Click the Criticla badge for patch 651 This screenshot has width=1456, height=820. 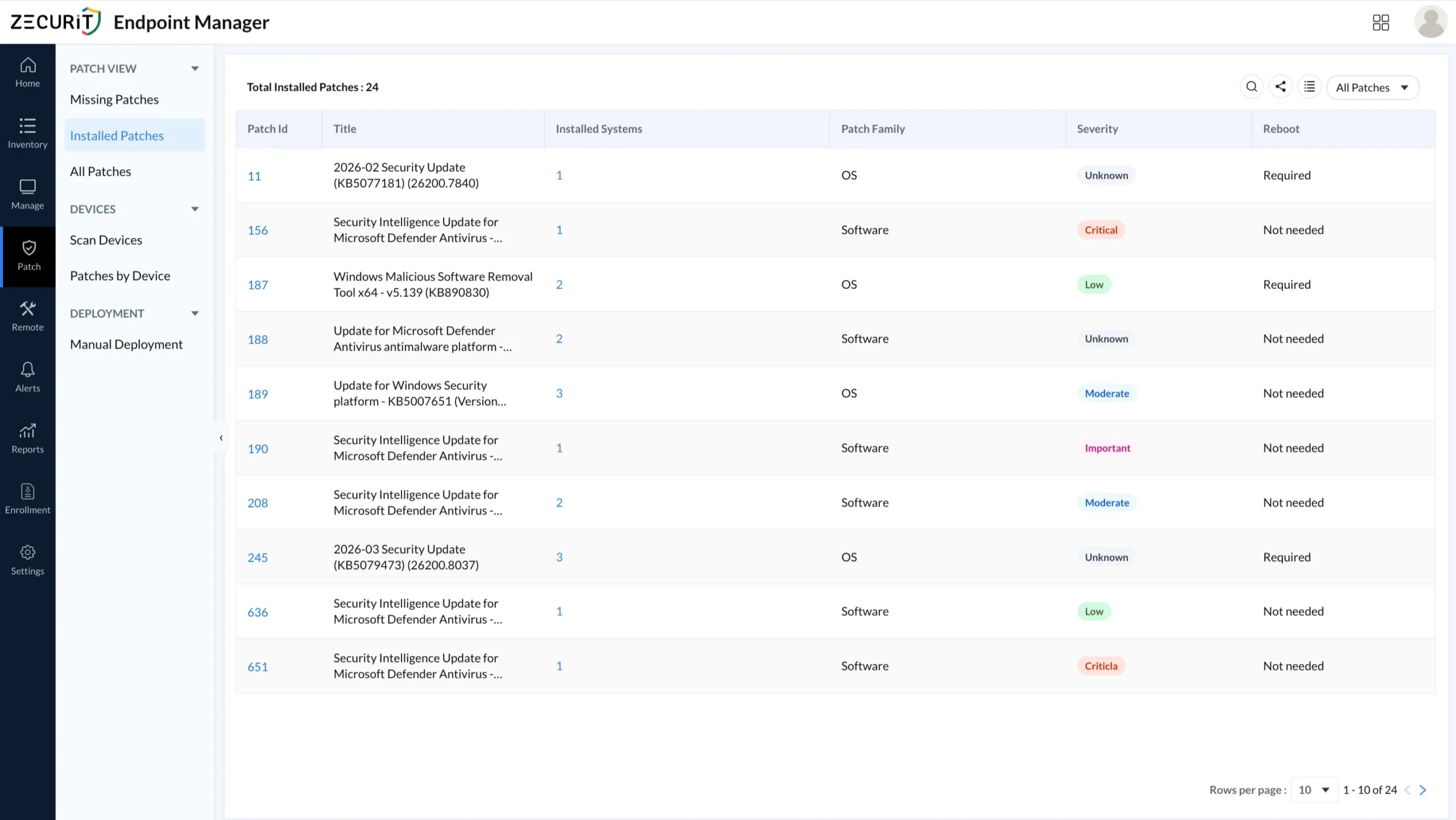[1101, 666]
